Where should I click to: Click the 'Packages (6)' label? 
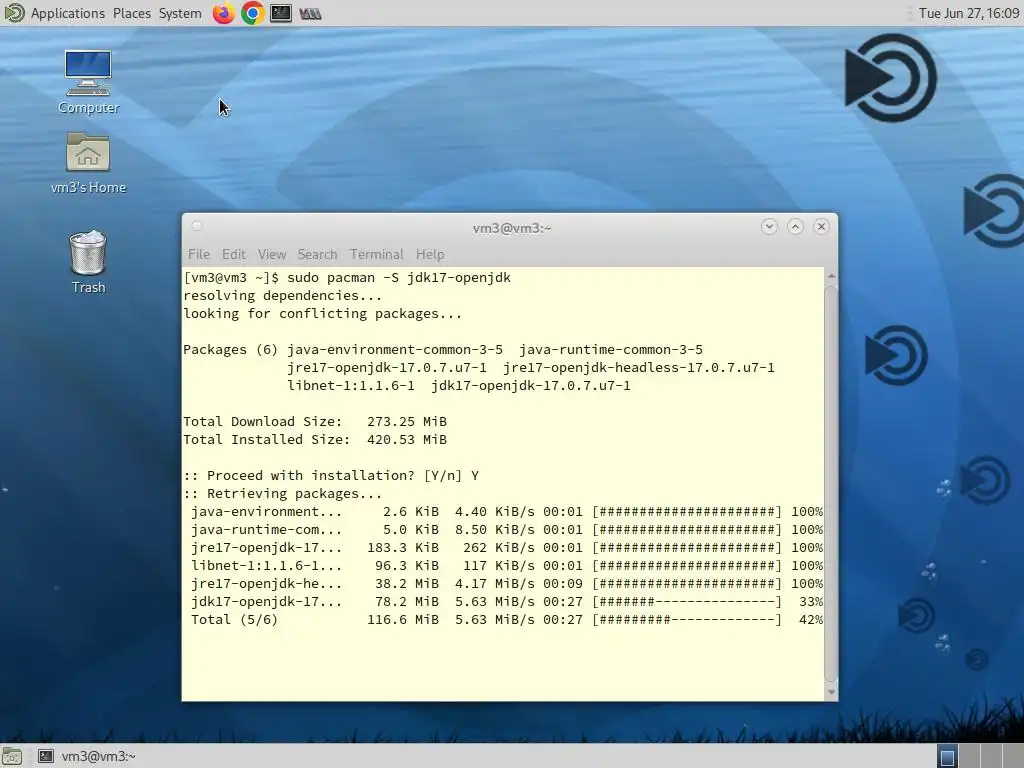231,349
